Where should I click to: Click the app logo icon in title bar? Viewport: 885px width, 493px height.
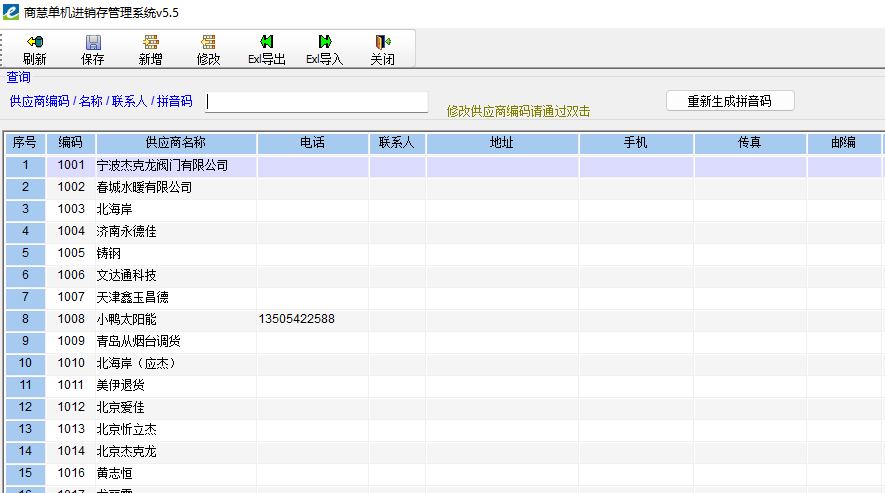(11, 12)
